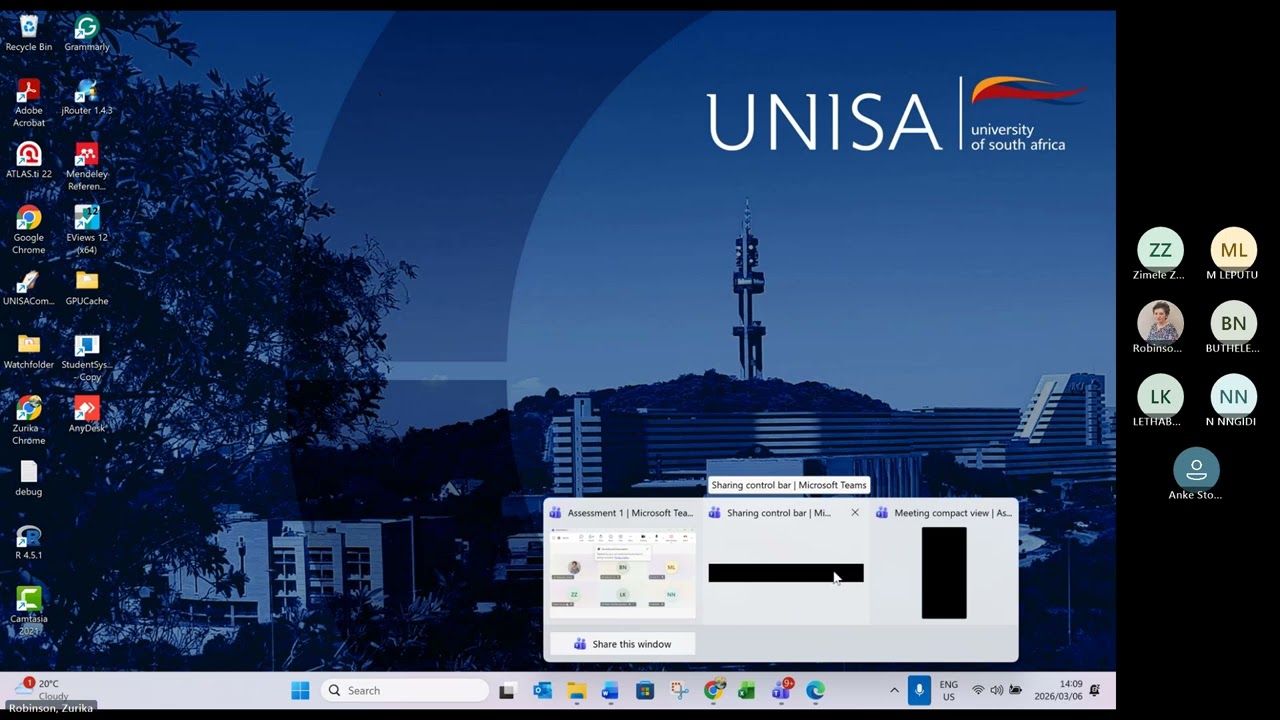The height and width of the screenshot is (720, 1280).
Task: Open Excel from the taskbar
Action: [x=747, y=690]
